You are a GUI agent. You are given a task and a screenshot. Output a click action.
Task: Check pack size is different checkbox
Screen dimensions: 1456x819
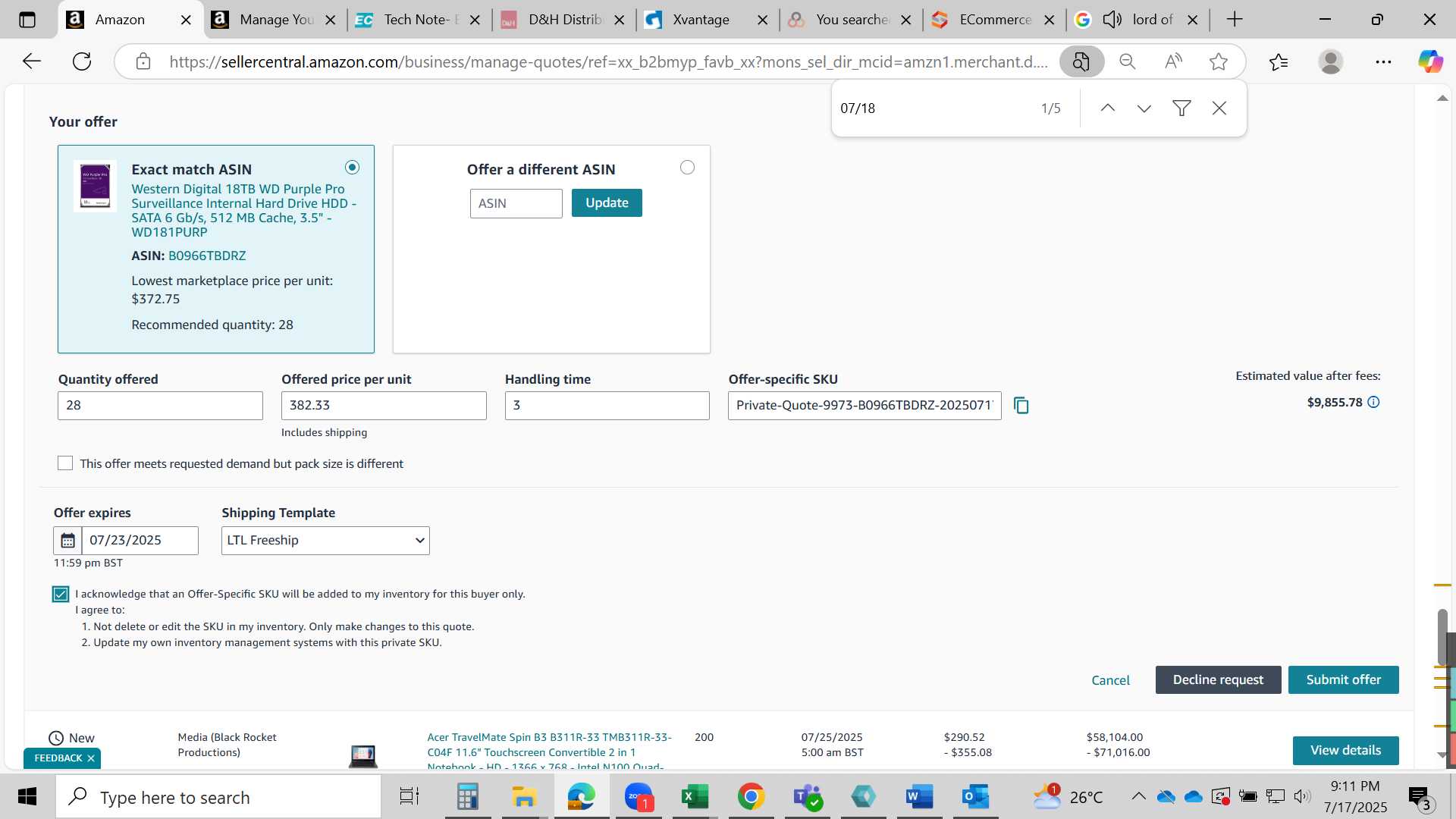pos(65,463)
